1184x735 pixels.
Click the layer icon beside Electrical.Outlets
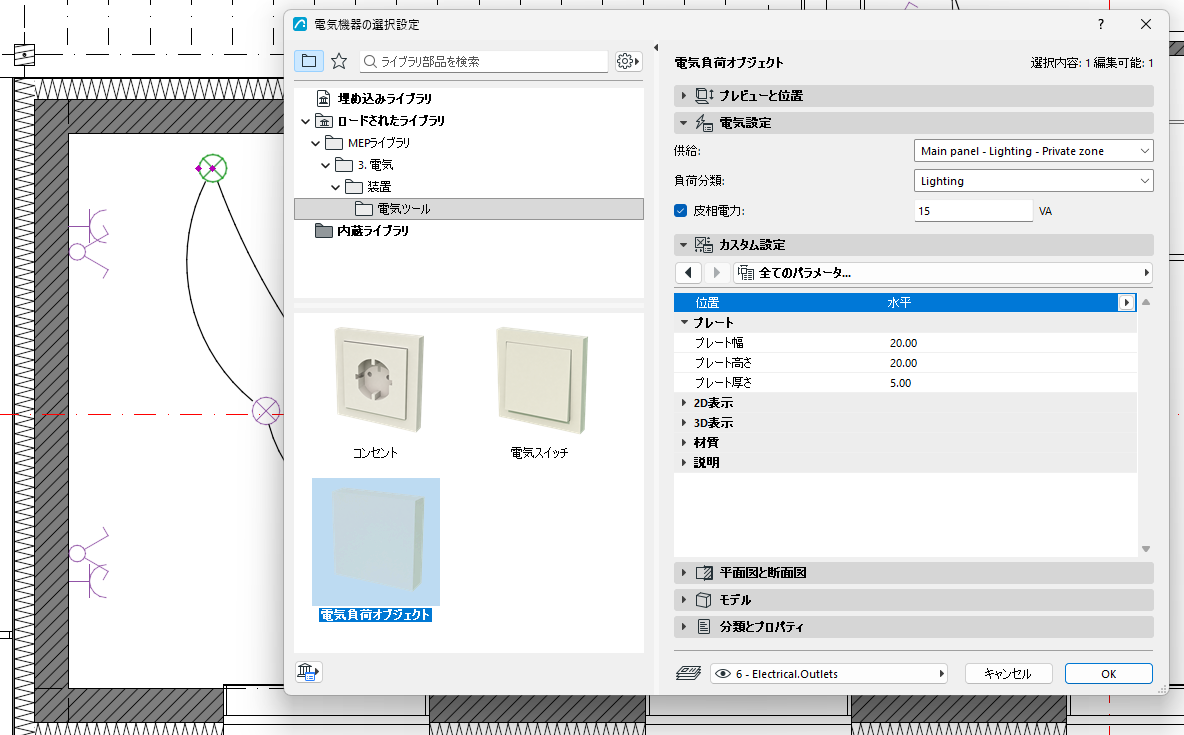coord(688,673)
